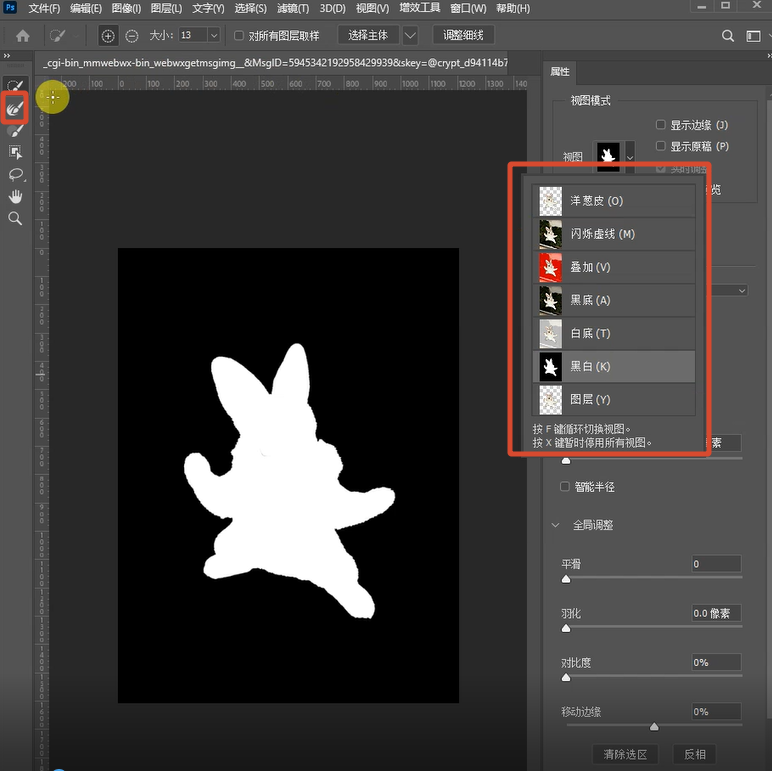Image resolution: width=772 pixels, height=771 pixels.
Task: Choose the 图层 (Y) view mode
Action: 614,399
